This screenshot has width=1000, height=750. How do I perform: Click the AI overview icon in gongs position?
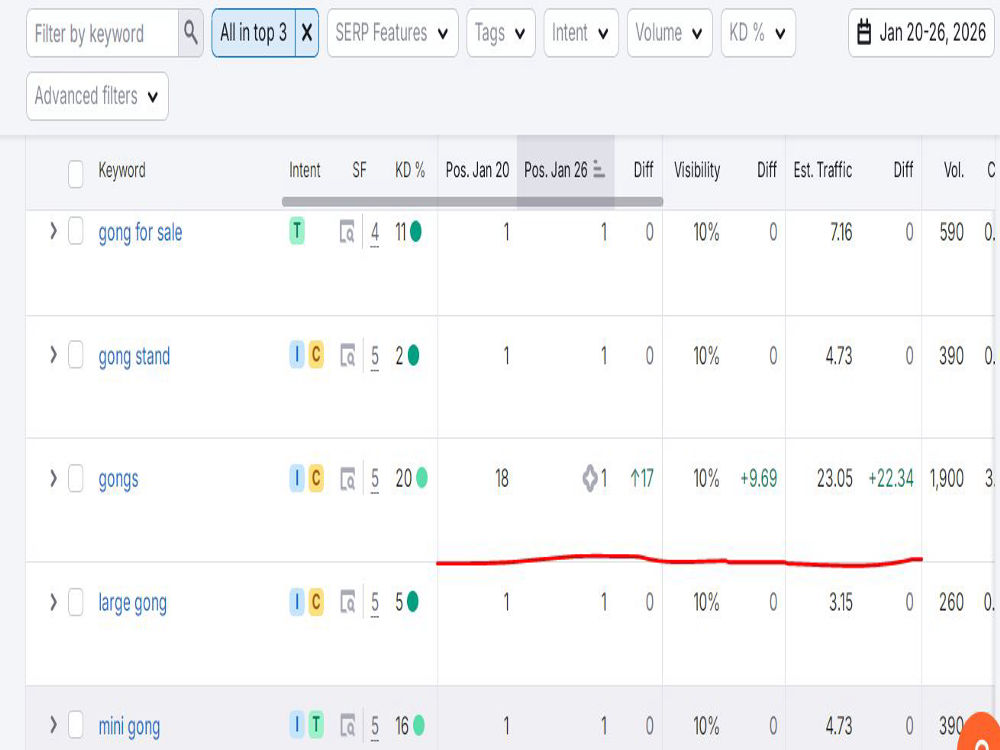coord(590,478)
